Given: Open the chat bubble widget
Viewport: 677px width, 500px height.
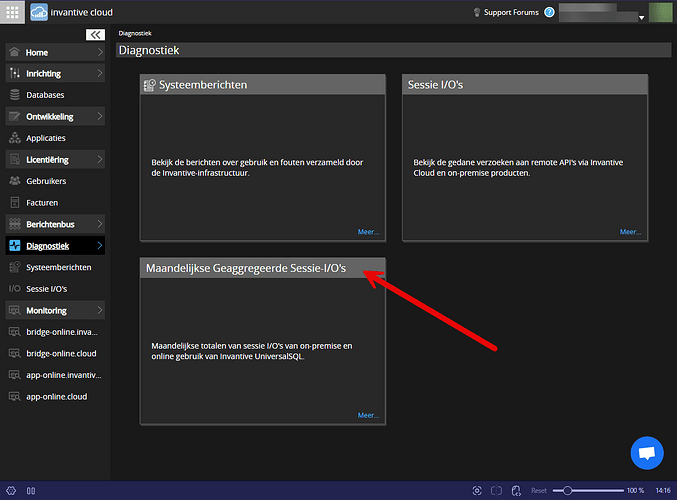Looking at the screenshot, I should coord(647,453).
